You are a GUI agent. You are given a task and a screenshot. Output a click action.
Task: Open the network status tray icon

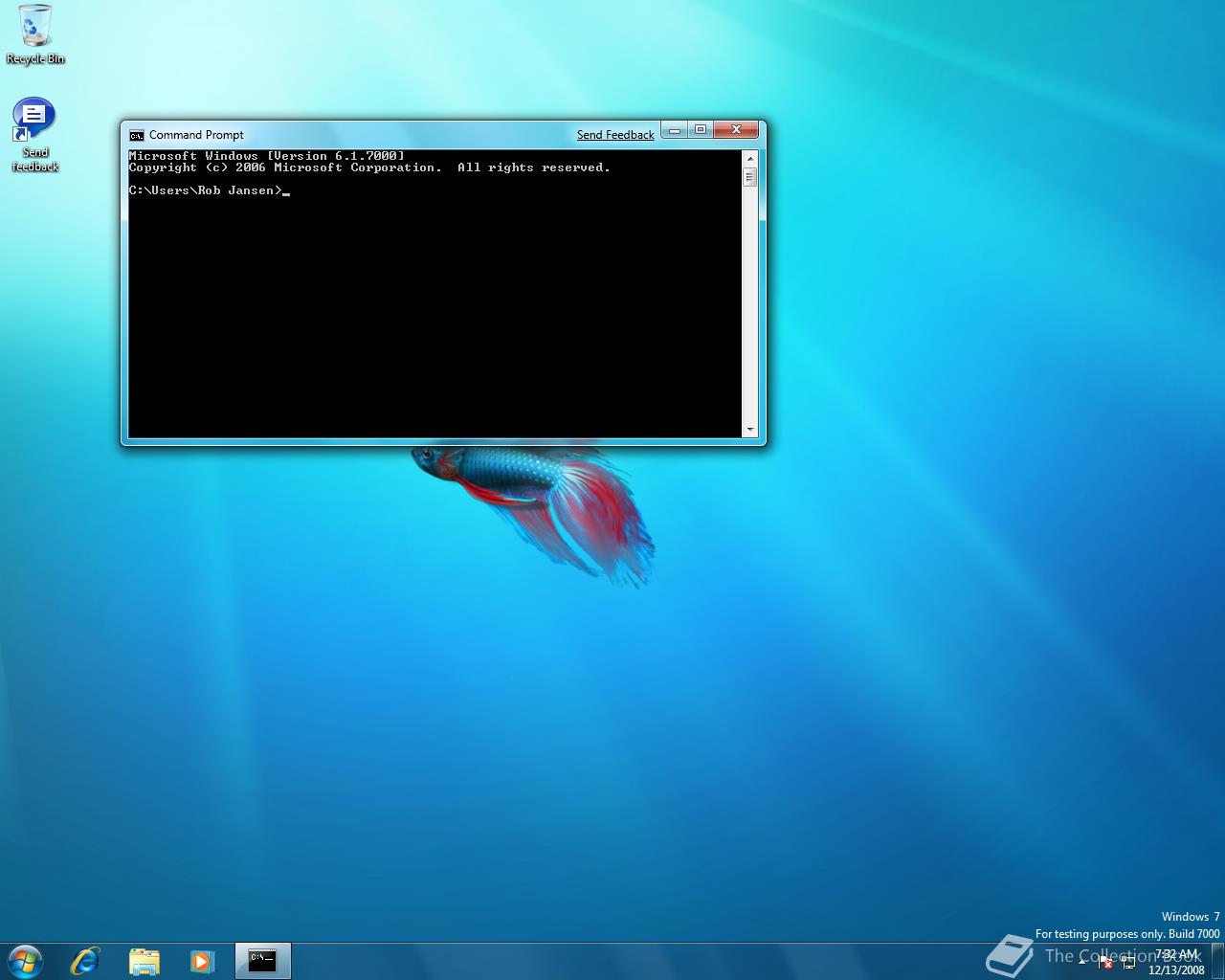(1129, 962)
